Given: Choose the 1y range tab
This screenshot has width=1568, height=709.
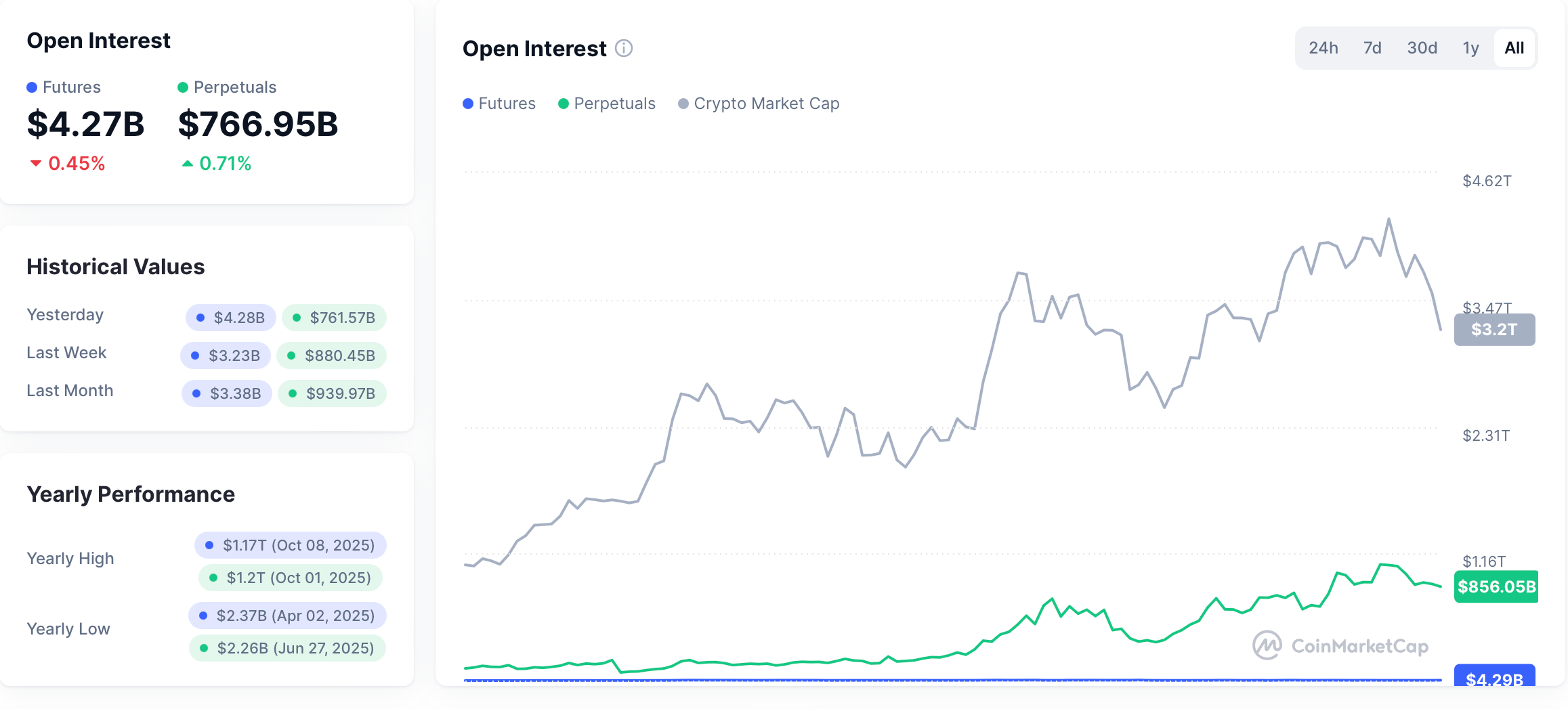Looking at the screenshot, I should click(1470, 48).
